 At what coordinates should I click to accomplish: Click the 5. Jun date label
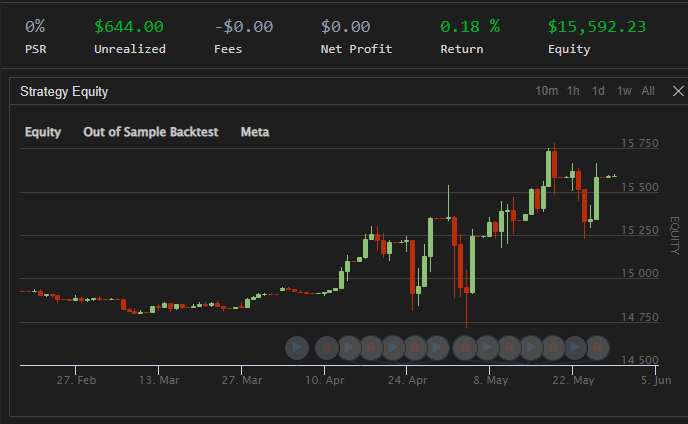pos(656,380)
